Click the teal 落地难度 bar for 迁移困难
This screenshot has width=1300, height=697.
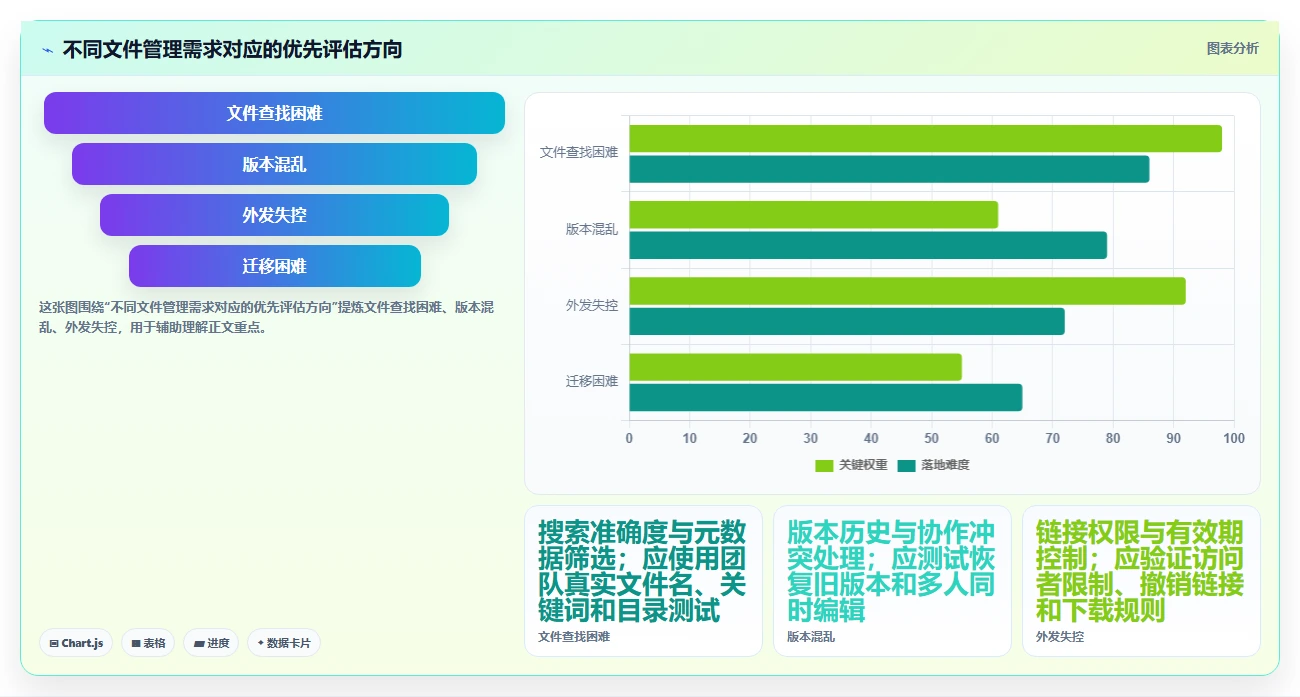825,398
